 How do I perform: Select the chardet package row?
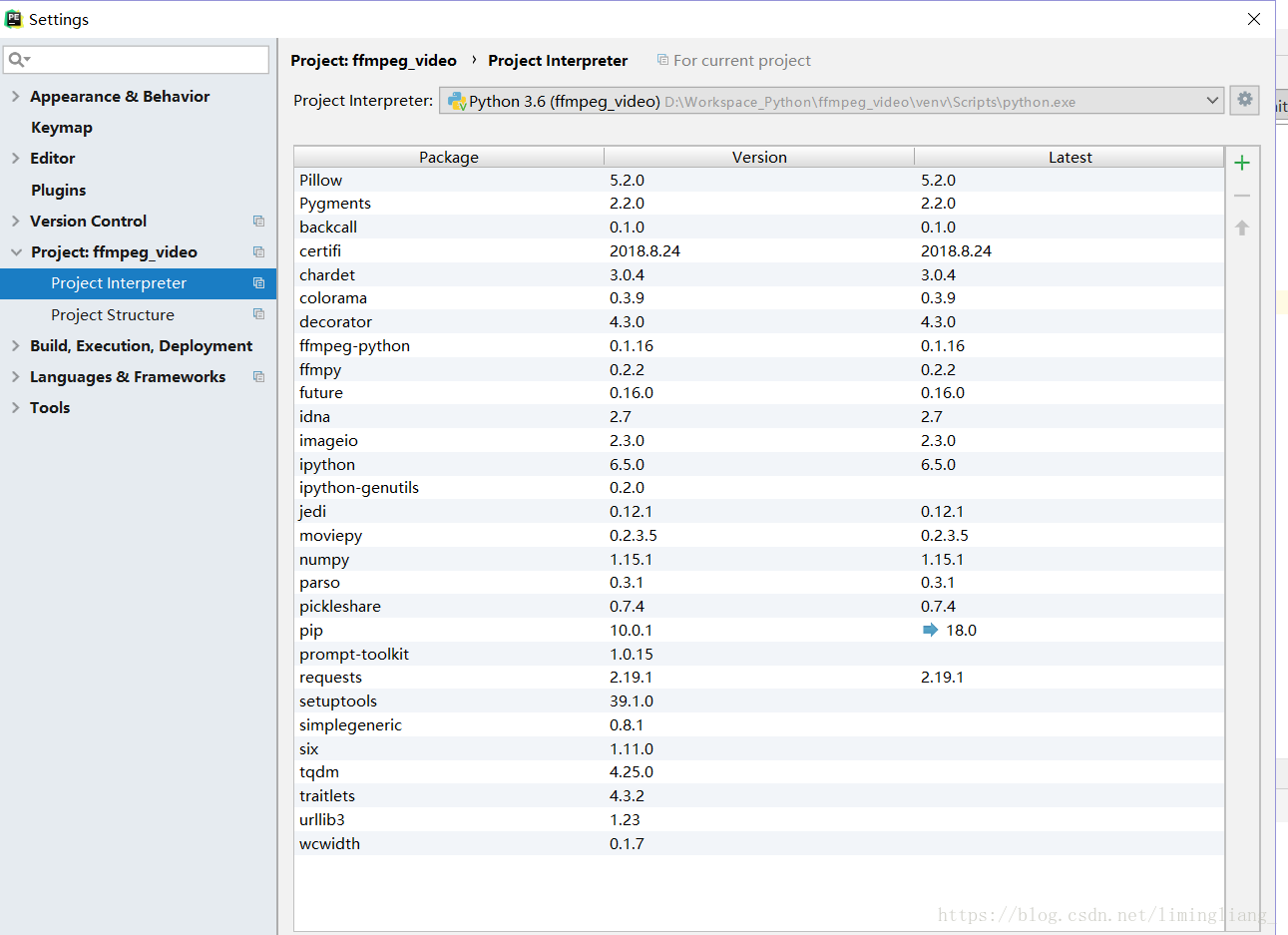pos(759,274)
